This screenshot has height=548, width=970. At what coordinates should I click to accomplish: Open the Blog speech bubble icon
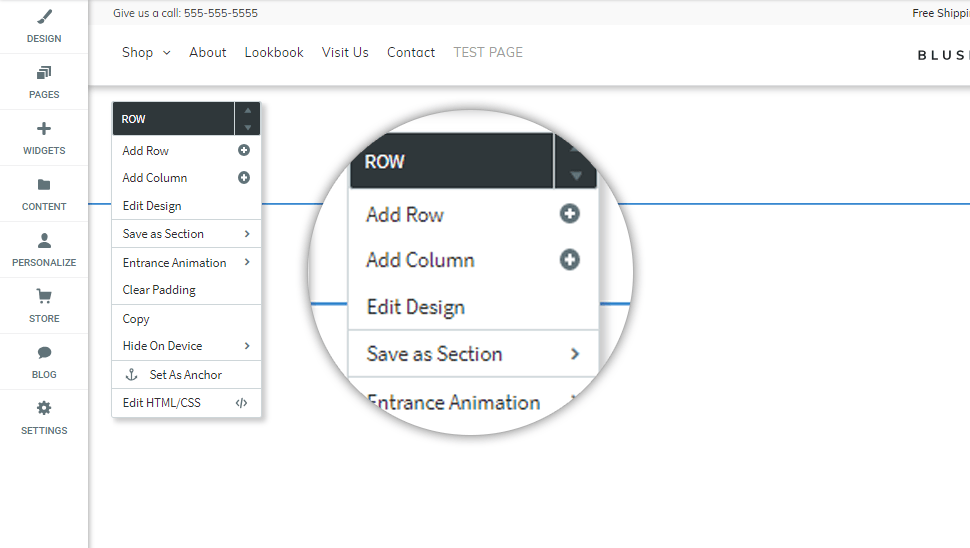point(44,353)
